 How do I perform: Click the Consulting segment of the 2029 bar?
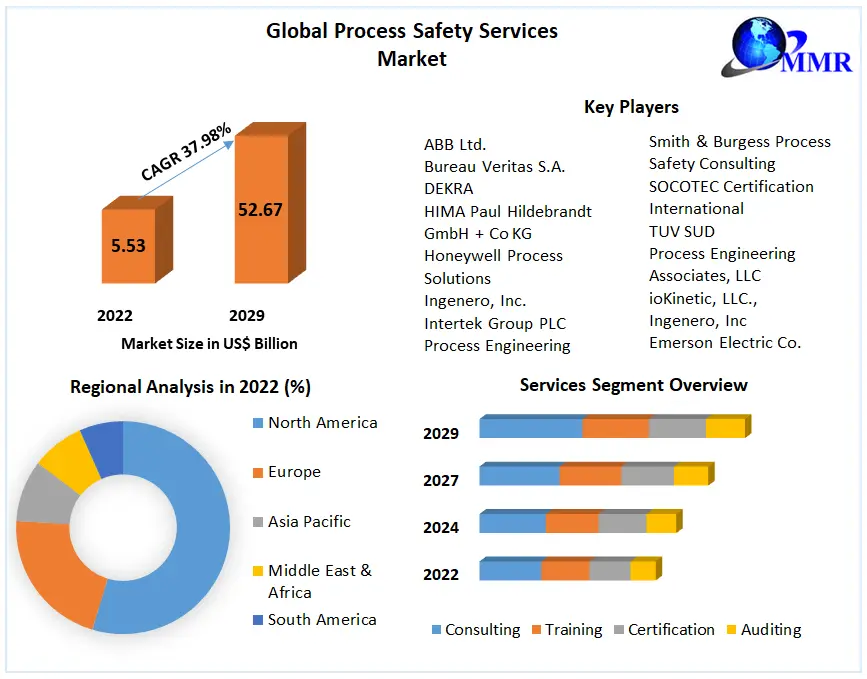point(530,428)
